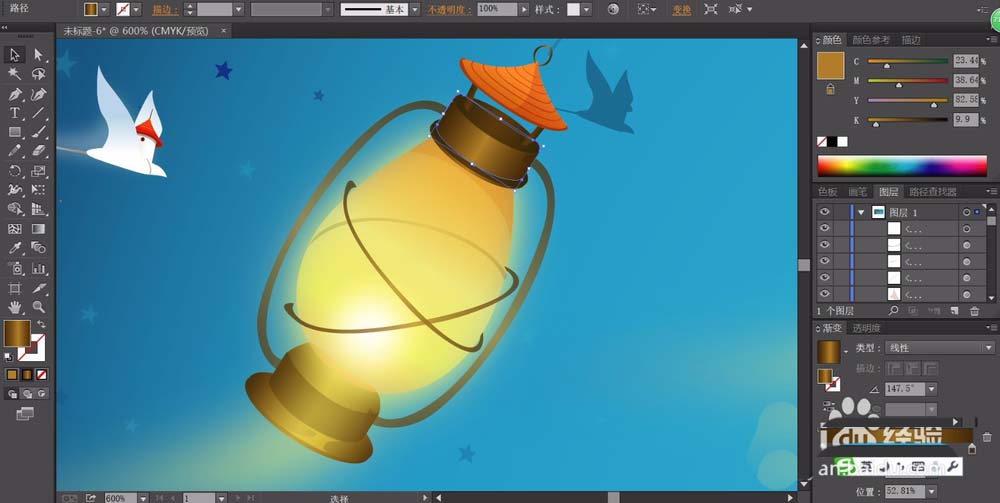Click the 不透明度 link in control bar
This screenshot has height=503, width=1000.
(x=450, y=10)
